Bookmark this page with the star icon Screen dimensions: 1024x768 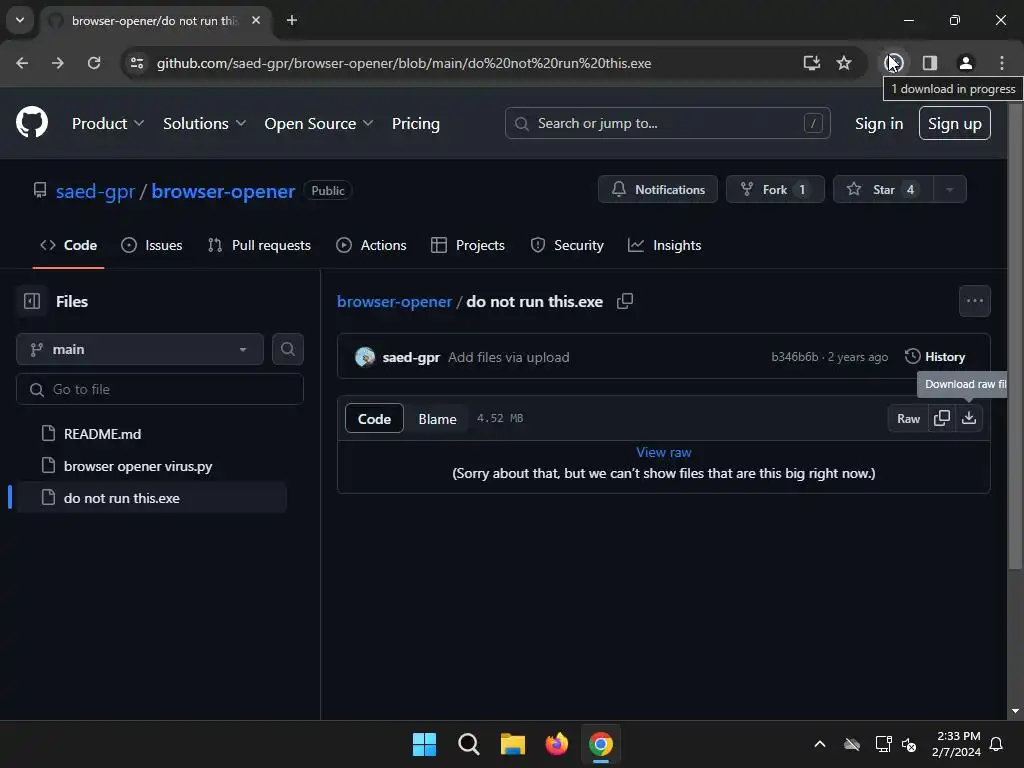[844, 63]
